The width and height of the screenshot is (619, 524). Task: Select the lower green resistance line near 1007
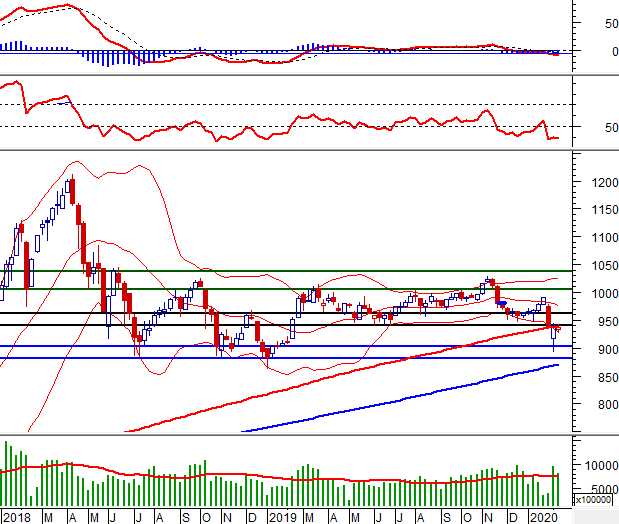coord(286,289)
